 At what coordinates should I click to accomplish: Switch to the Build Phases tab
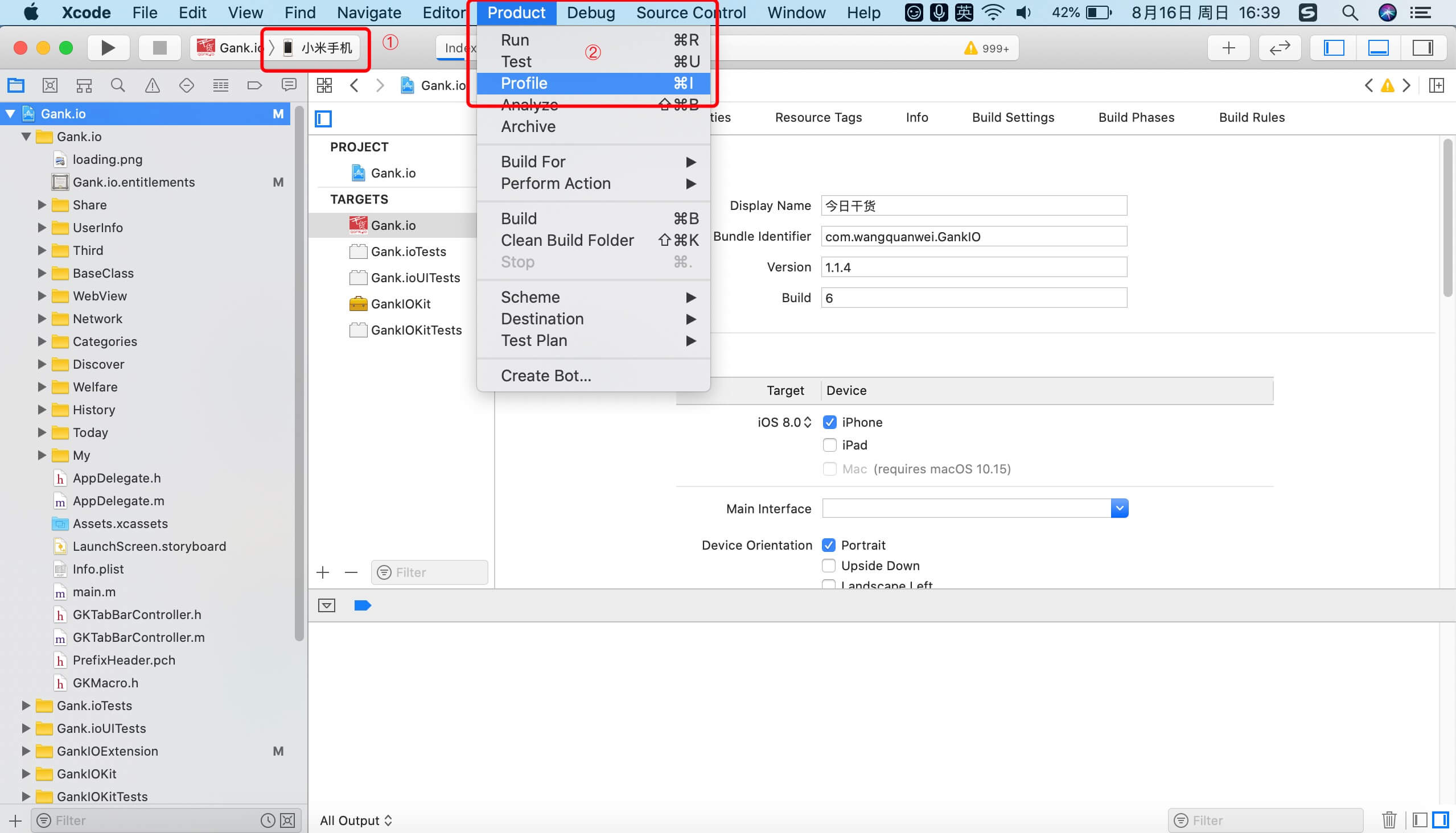click(x=1136, y=117)
